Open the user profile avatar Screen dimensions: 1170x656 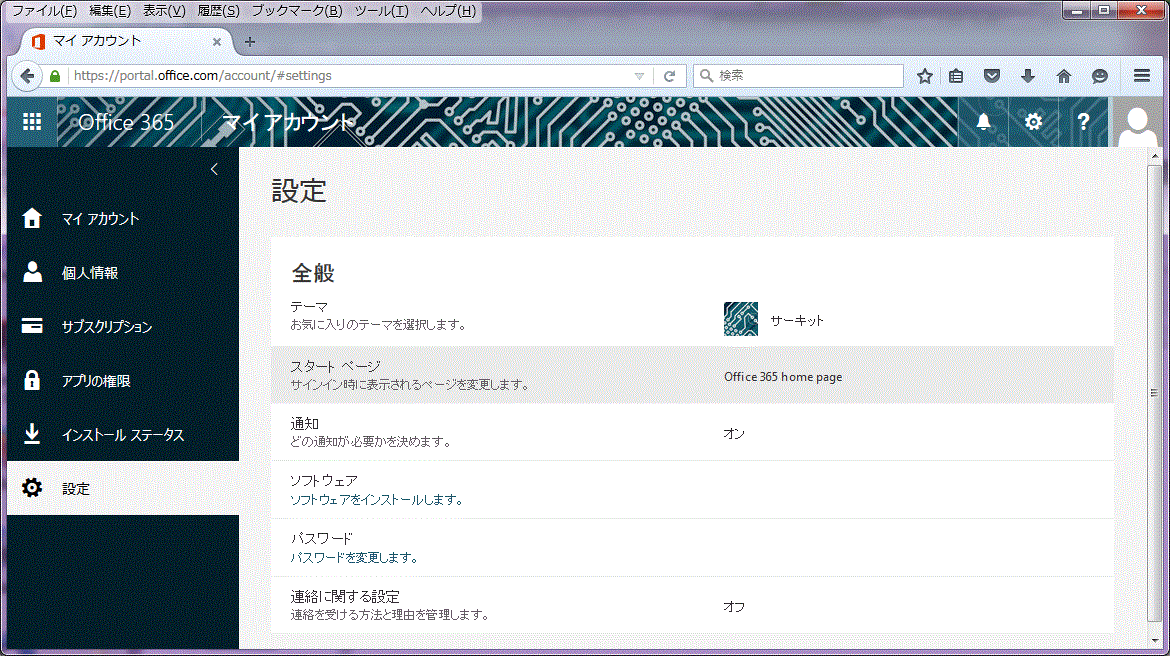(x=1138, y=122)
